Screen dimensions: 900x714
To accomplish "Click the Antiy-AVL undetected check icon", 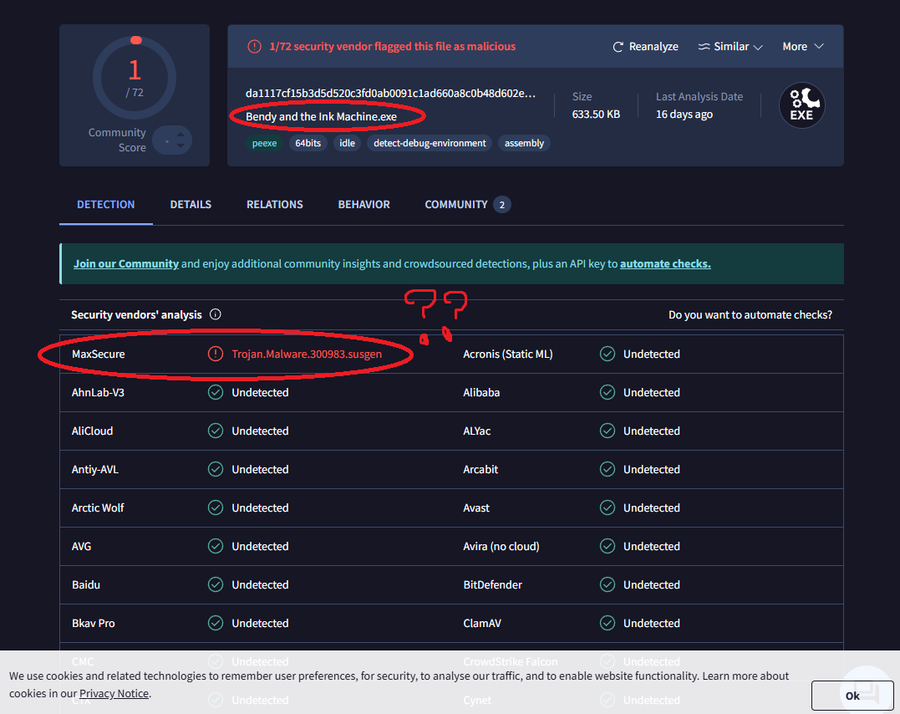I will pos(215,469).
